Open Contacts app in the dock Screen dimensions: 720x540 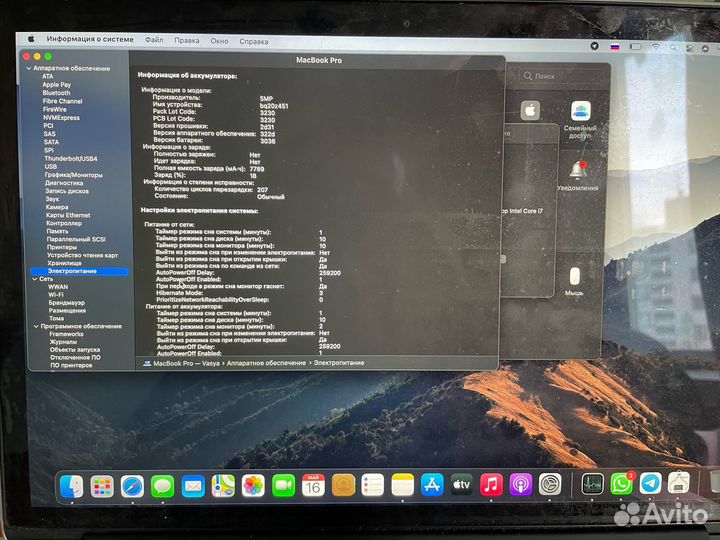[x=343, y=485]
